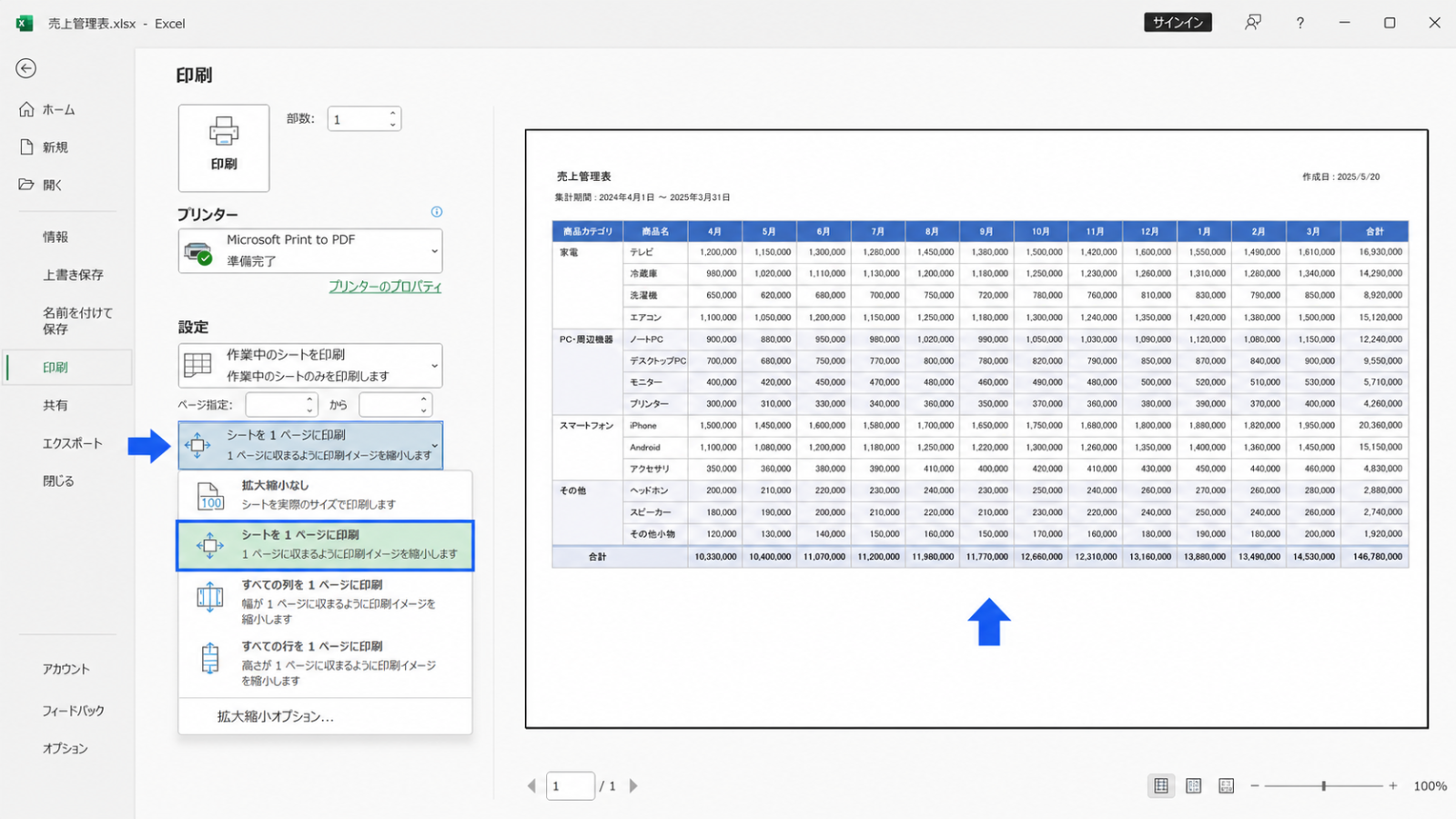This screenshot has width=1456, height=819.
Task: Open 名前を付けて保存 in sidebar
Action: [x=77, y=320]
